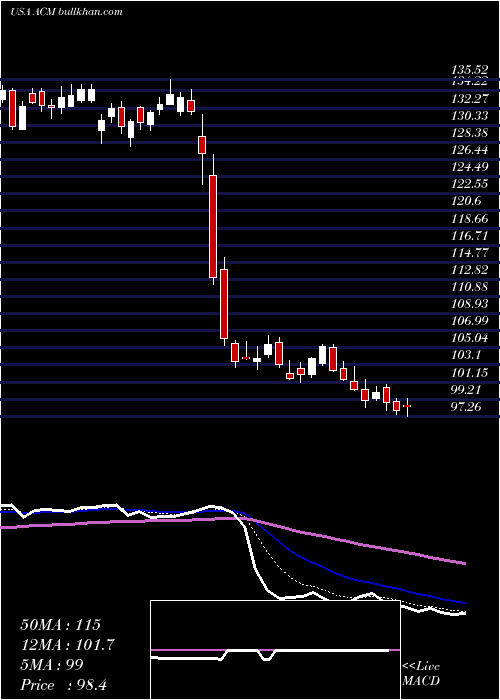
Task: Click the 114.77 price level label
Action: tap(469, 253)
